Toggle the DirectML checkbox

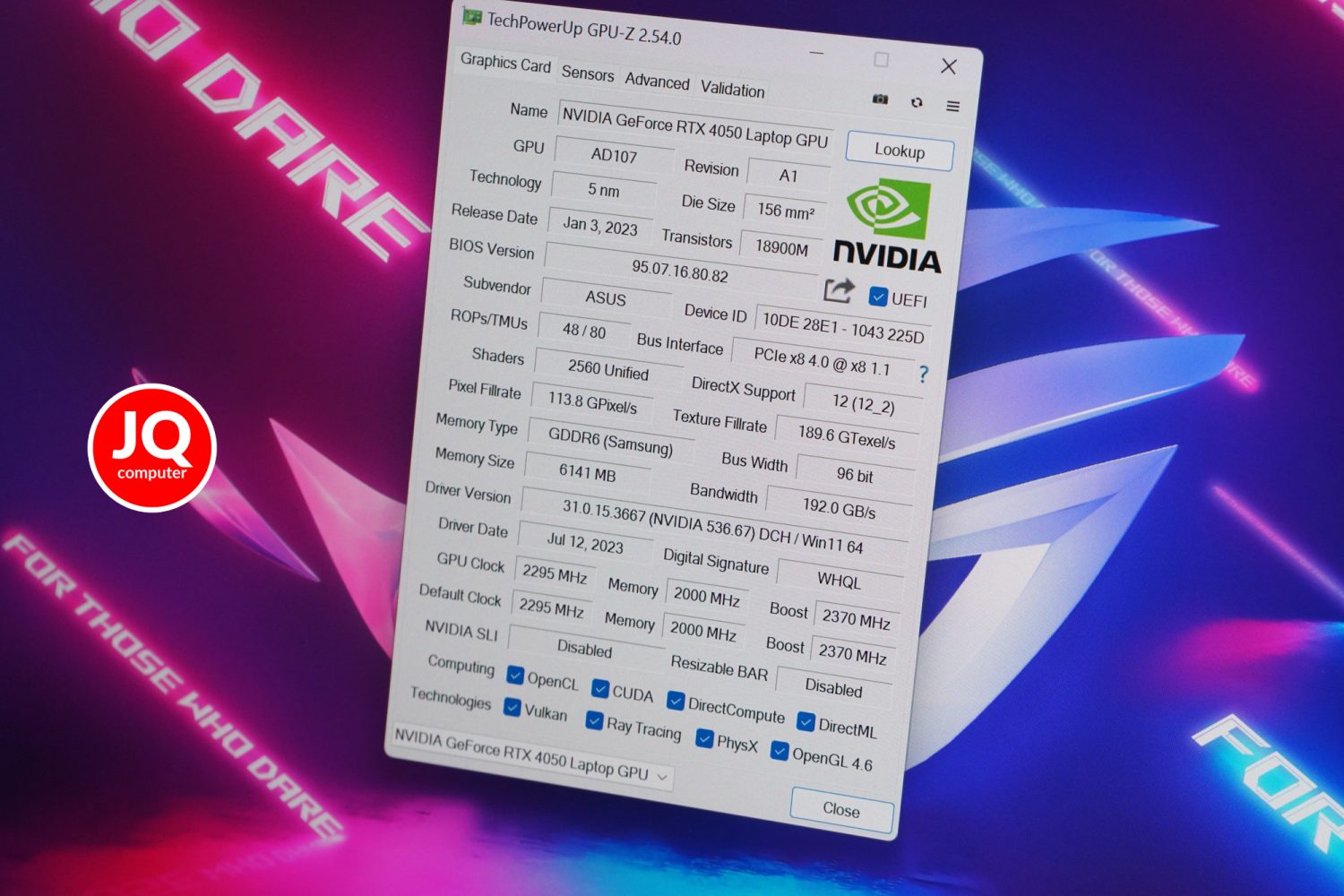806,721
